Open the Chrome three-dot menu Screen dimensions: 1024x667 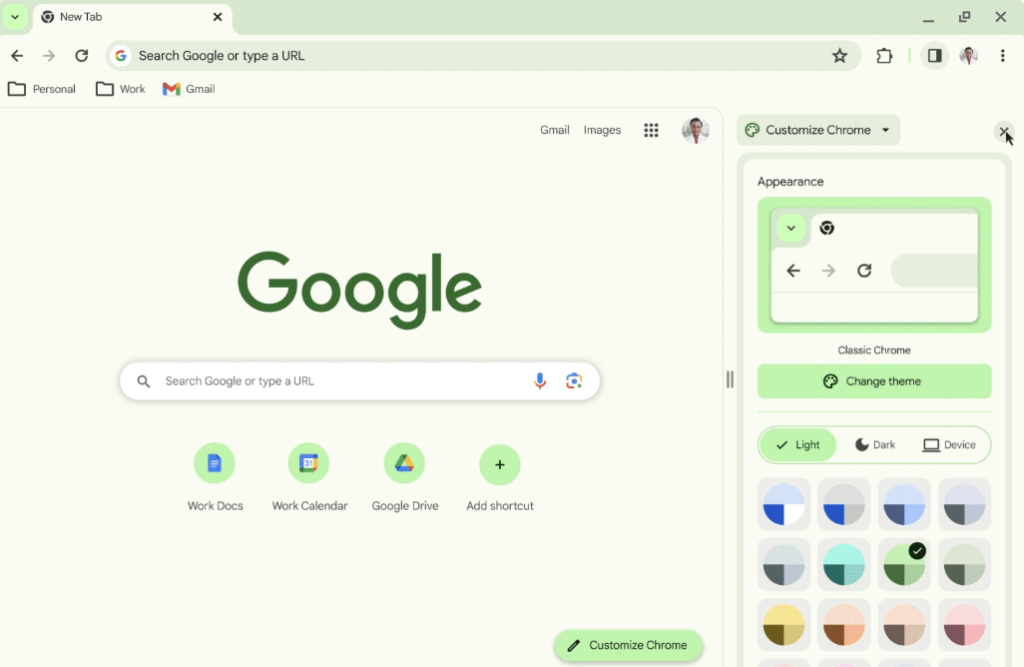click(x=1002, y=56)
